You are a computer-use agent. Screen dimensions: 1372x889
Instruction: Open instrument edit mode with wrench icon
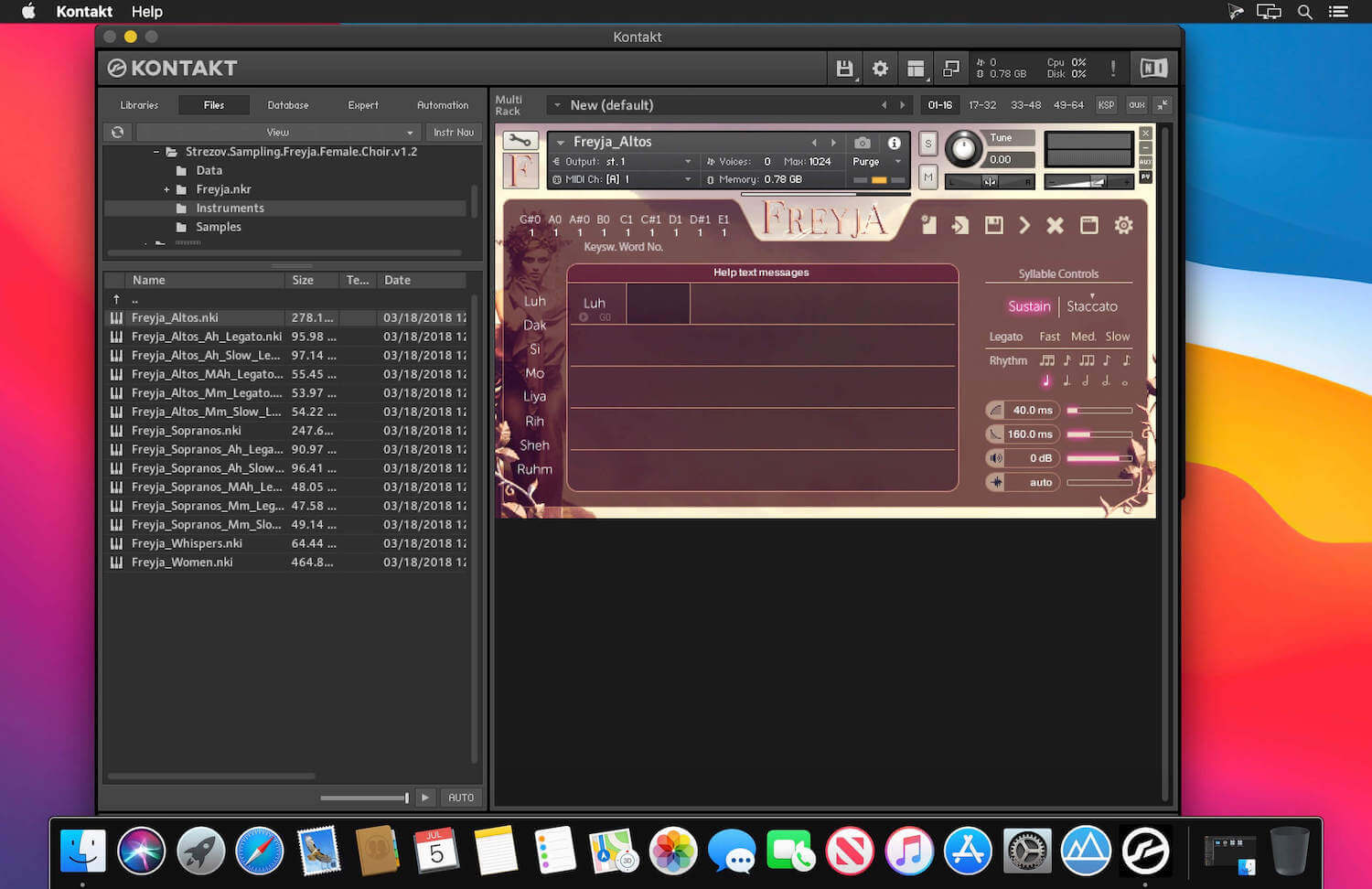pos(520,141)
